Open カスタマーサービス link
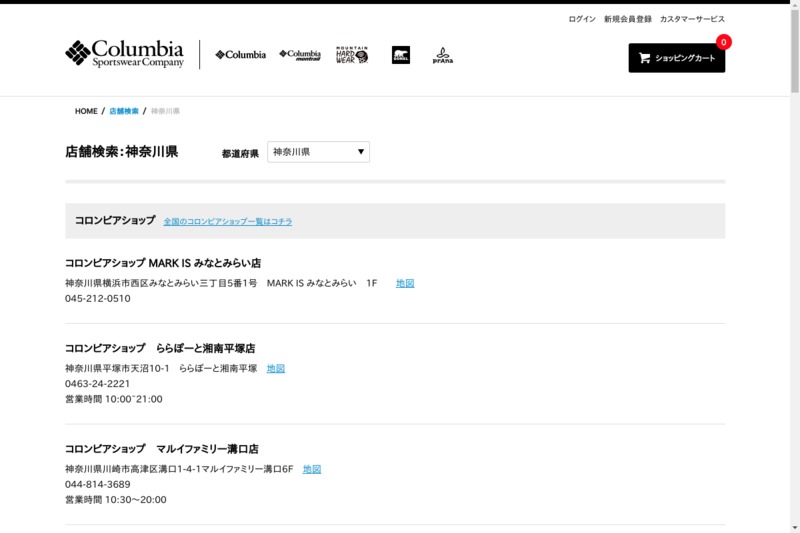This screenshot has width=800, height=533. [x=692, y=19]
